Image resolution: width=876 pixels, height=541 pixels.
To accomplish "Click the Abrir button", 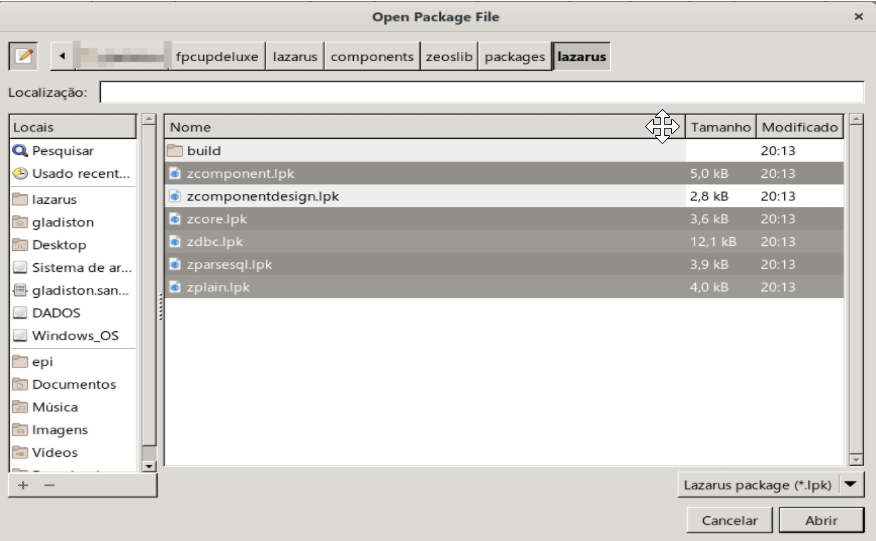I will [821, 520].
